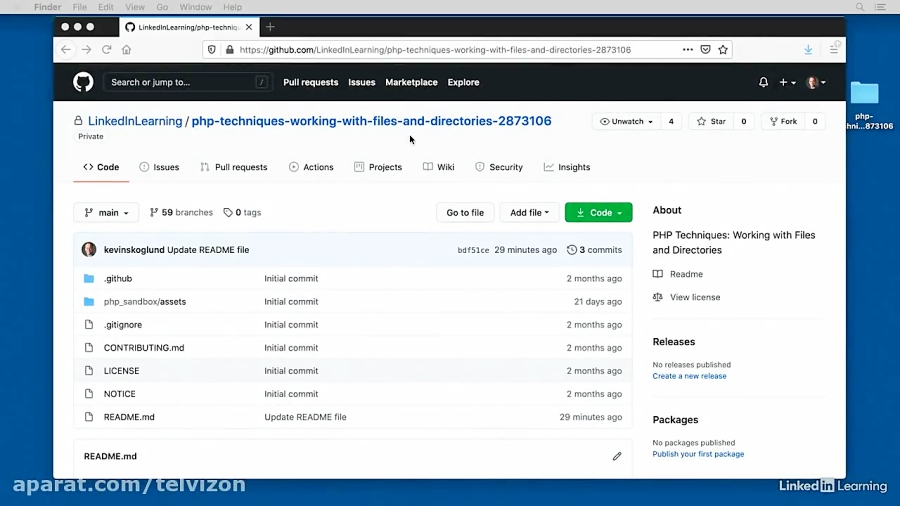Viewport: 900px width, 506px height.
Task: Open the notifications bell
Action: 763,82
